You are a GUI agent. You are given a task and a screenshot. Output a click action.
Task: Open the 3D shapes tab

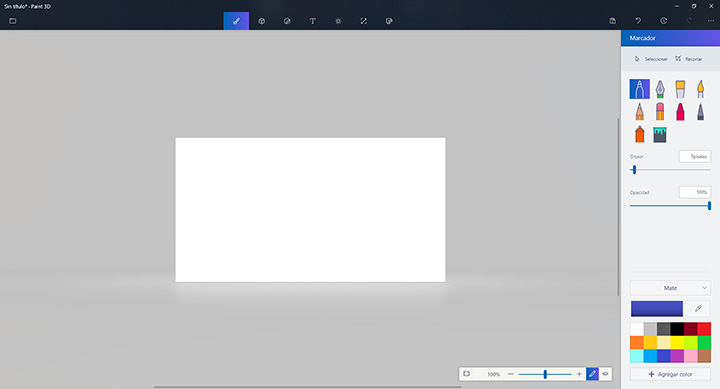[x=261, y=21]
